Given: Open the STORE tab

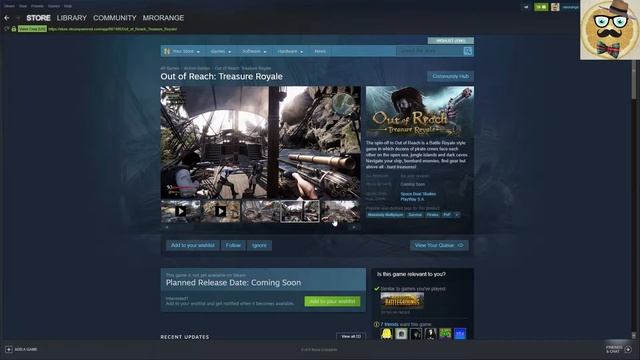Looking at the screenshot, I should (38, 18).
